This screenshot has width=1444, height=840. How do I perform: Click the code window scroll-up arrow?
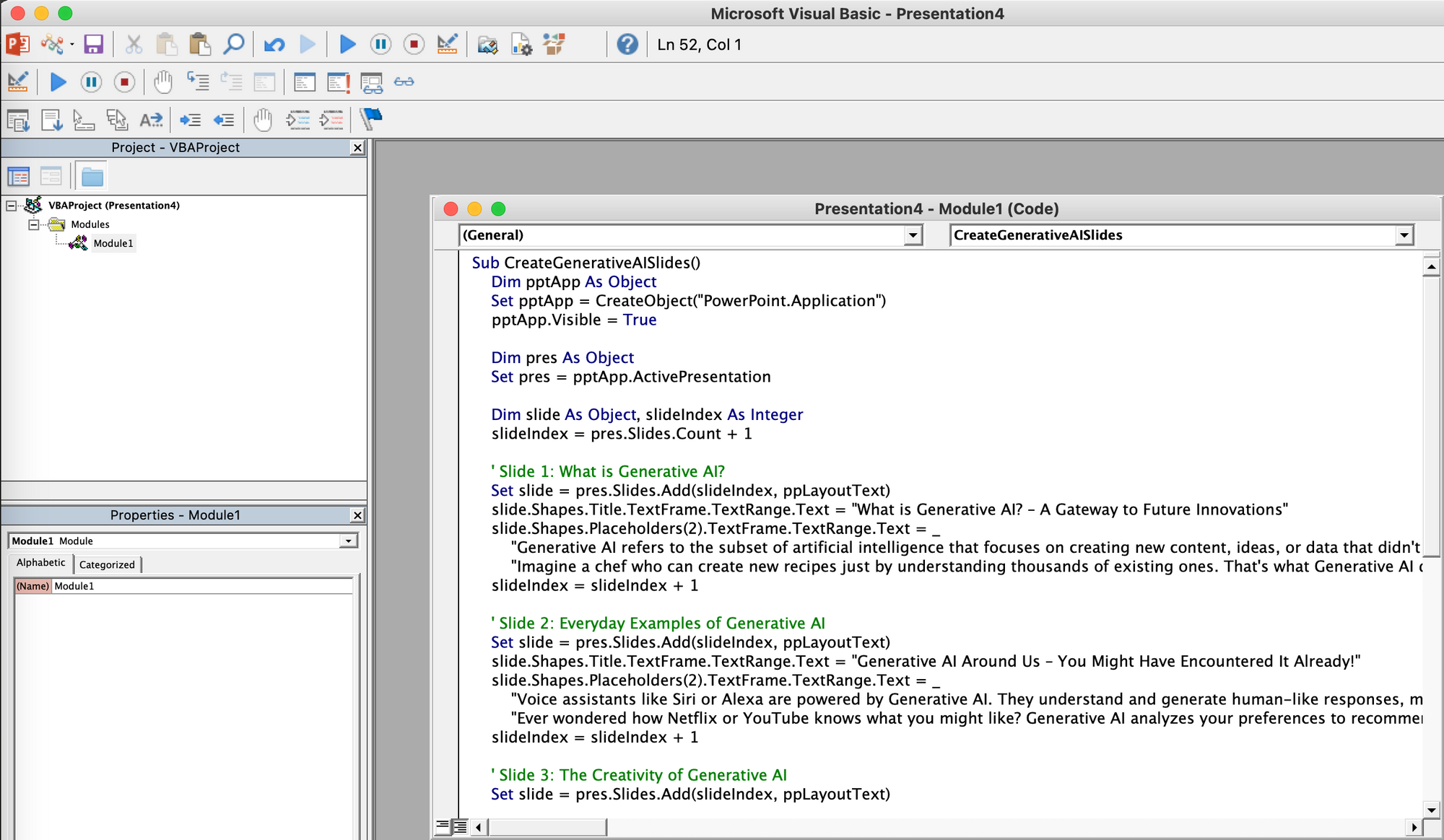click(1431, 266)
